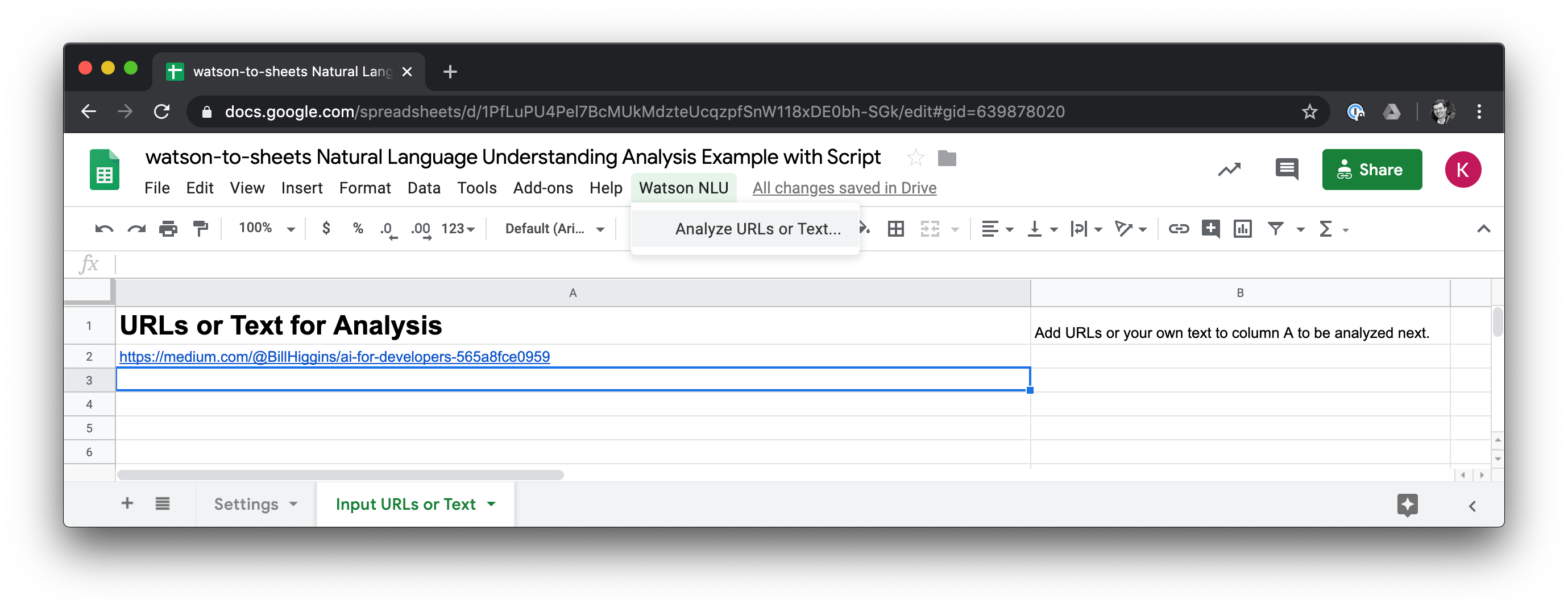
Task: Choose Analyze URLs or Text... menu entry
Action: coord(746,229)
